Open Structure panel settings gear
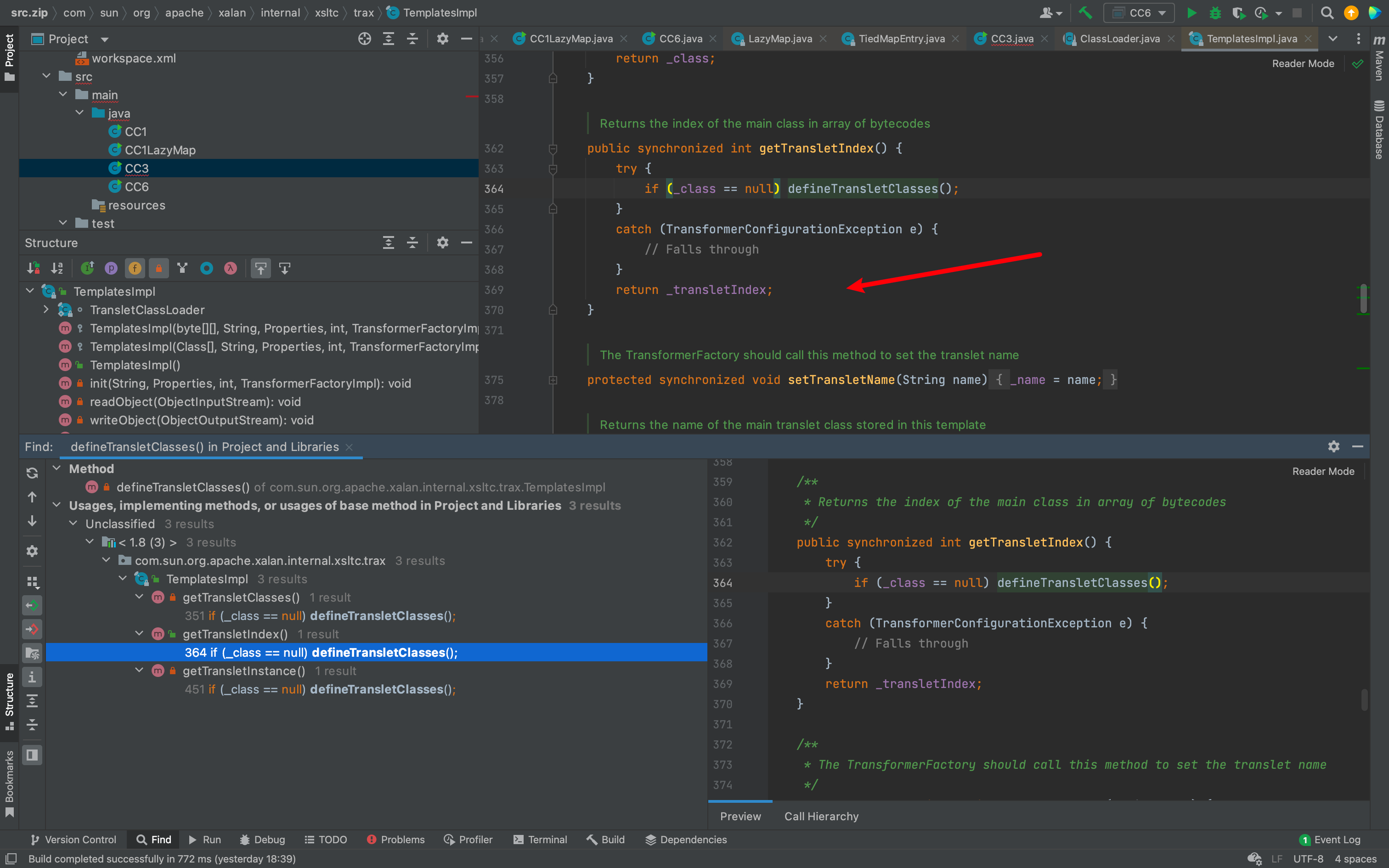 [442, 242]
